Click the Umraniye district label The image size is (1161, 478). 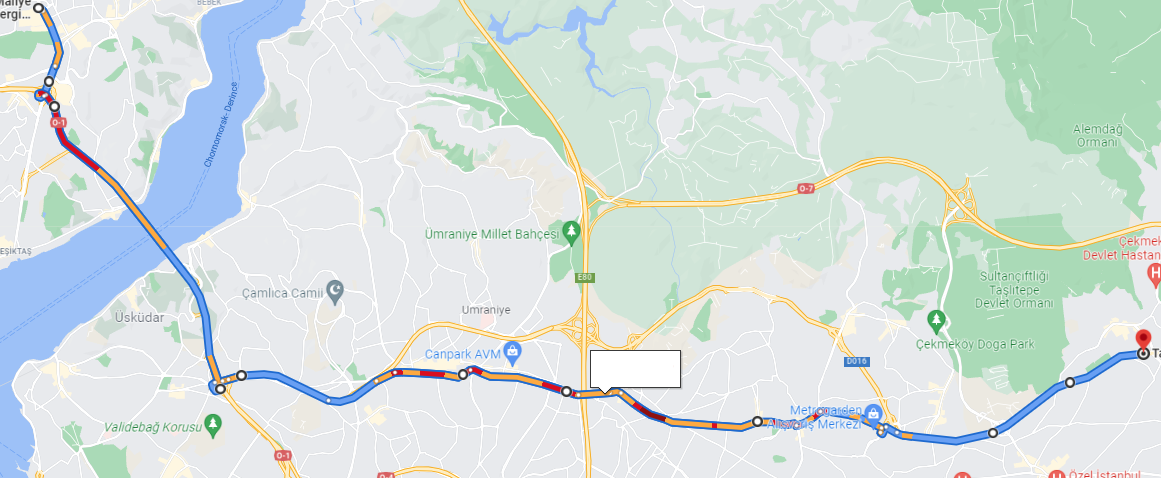pyautogui.click(x=486, y=310)
